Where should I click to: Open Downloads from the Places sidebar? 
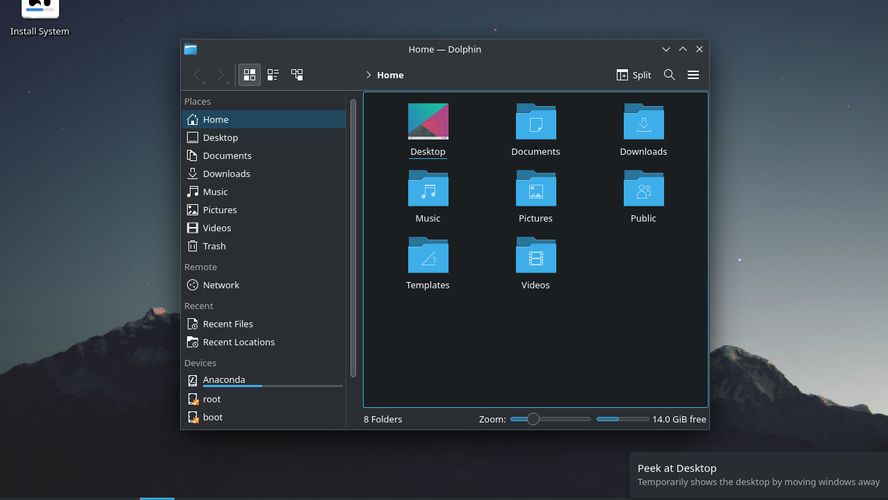264,174
